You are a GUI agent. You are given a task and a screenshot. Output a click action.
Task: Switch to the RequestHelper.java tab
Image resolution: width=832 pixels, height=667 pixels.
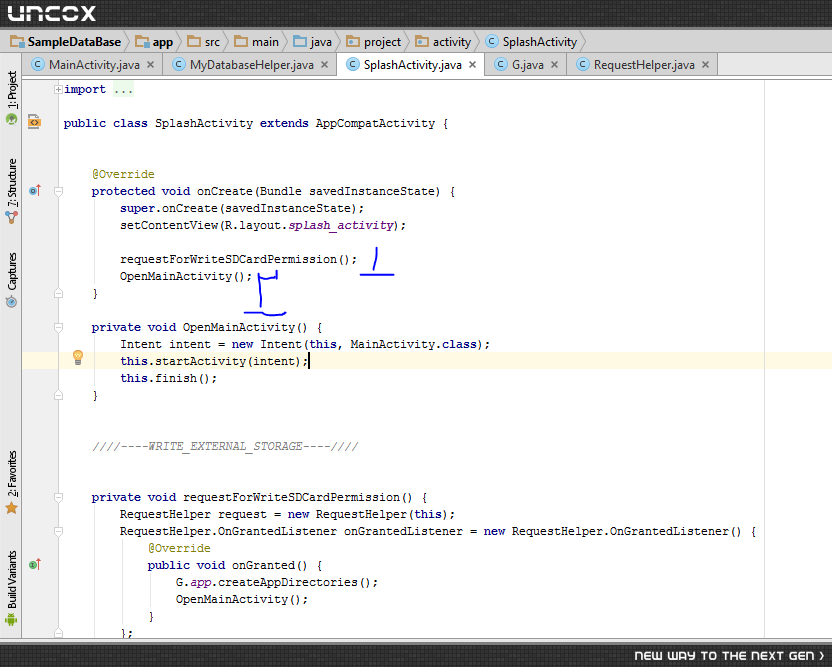click(x=644, y=65)
